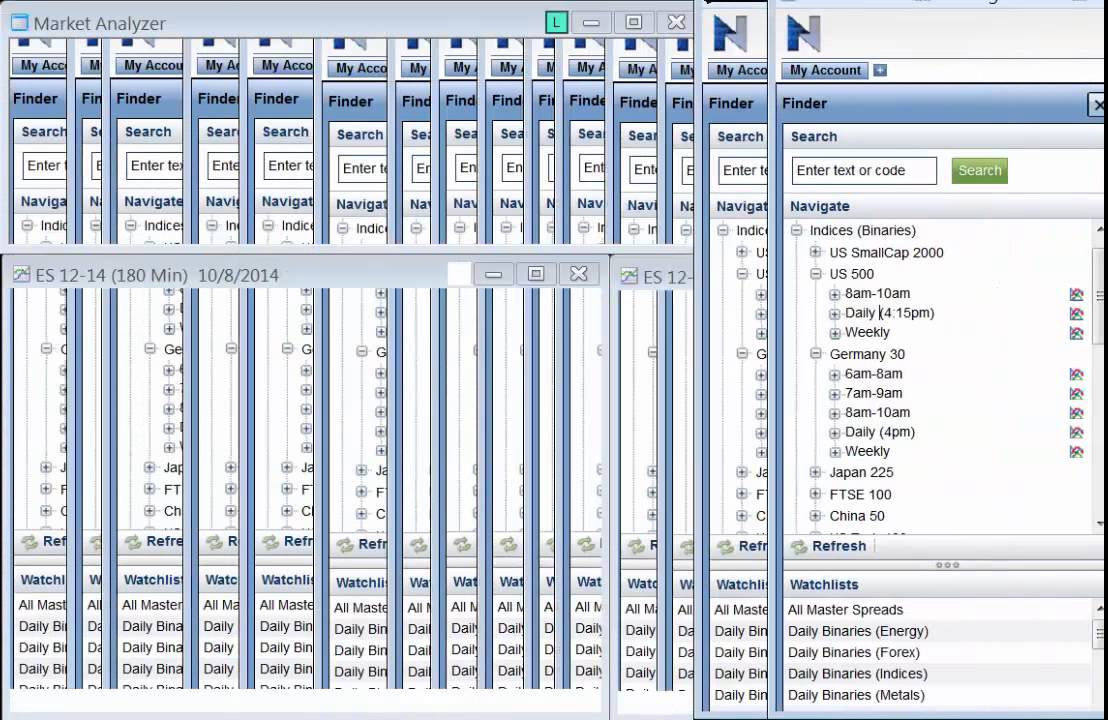Open chart icon beside Germany 30 6am-8am

[1076, 374]
